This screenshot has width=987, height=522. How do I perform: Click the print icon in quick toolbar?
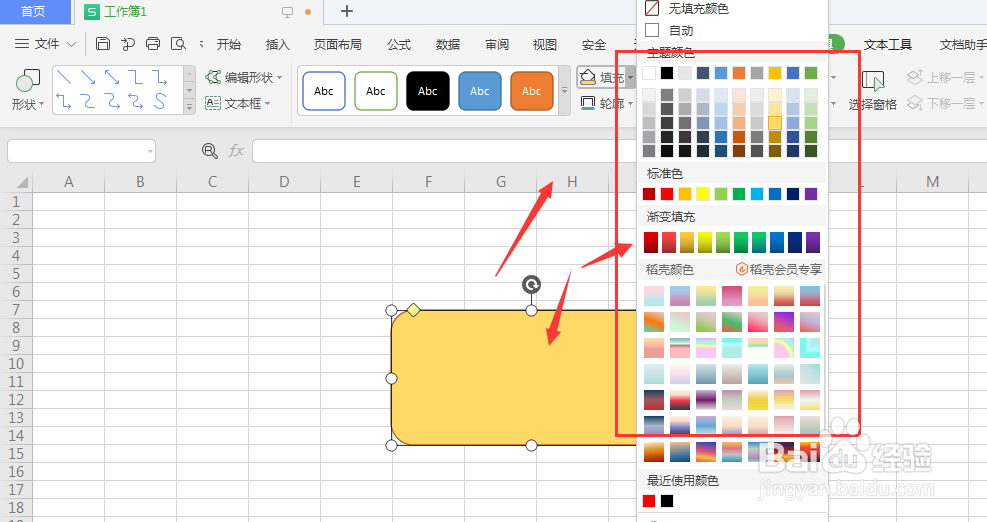[153, 43]
